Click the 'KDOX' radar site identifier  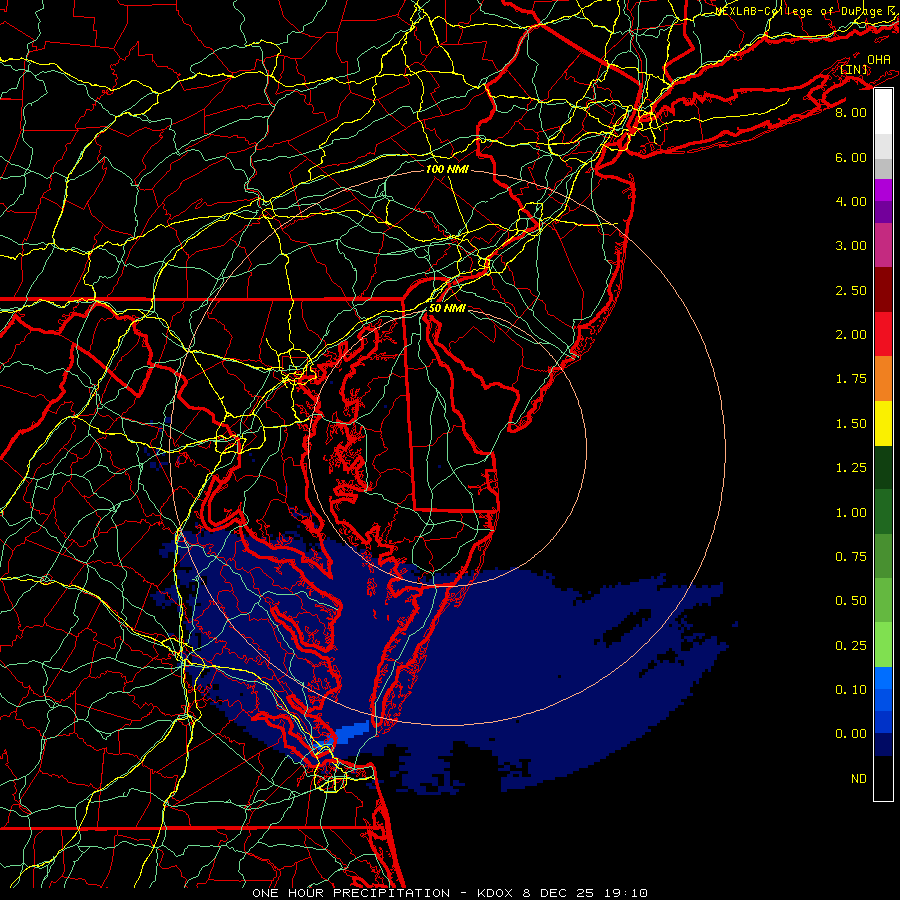(496, 893)
